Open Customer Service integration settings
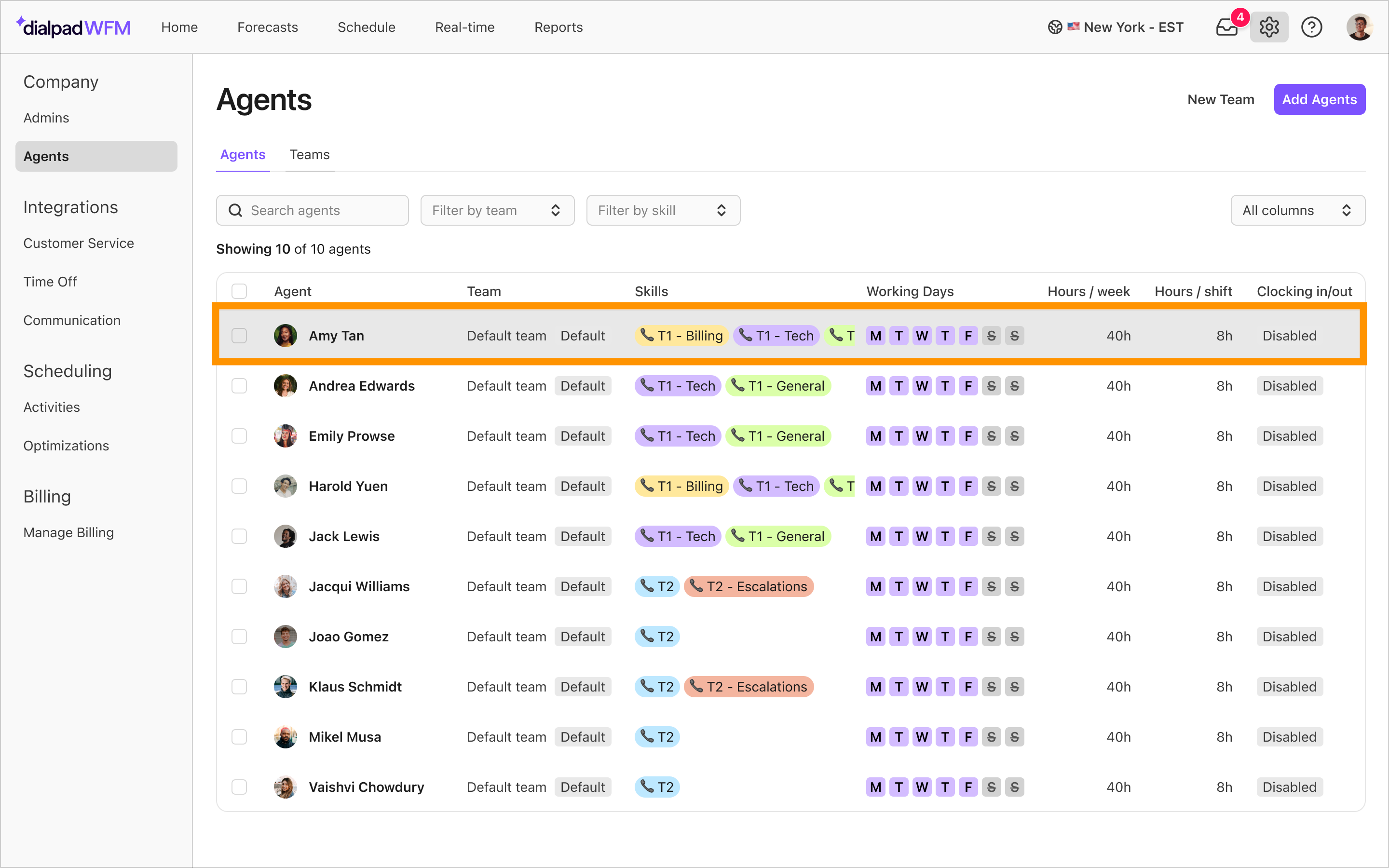The width and height of the screenshot is (1389, 868). pos(79,243)
